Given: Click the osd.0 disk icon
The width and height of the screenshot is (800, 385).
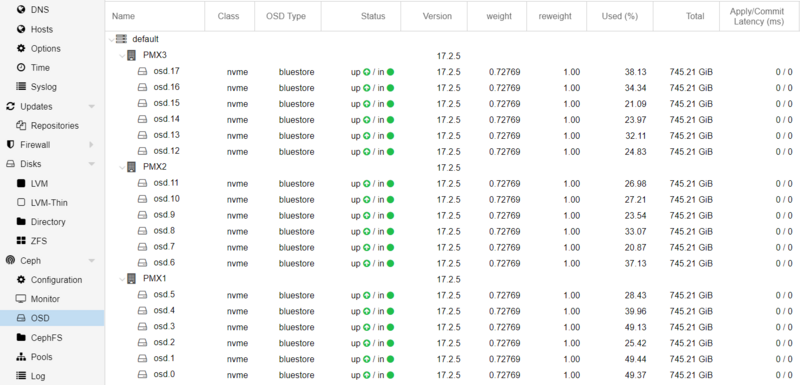Looking at the screenshot, I should pos(142,374).
